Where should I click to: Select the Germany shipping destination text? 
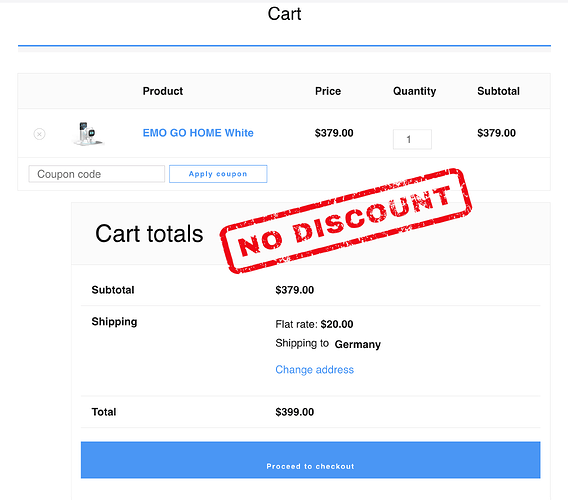pyautogui.click(x=358, y=344)
